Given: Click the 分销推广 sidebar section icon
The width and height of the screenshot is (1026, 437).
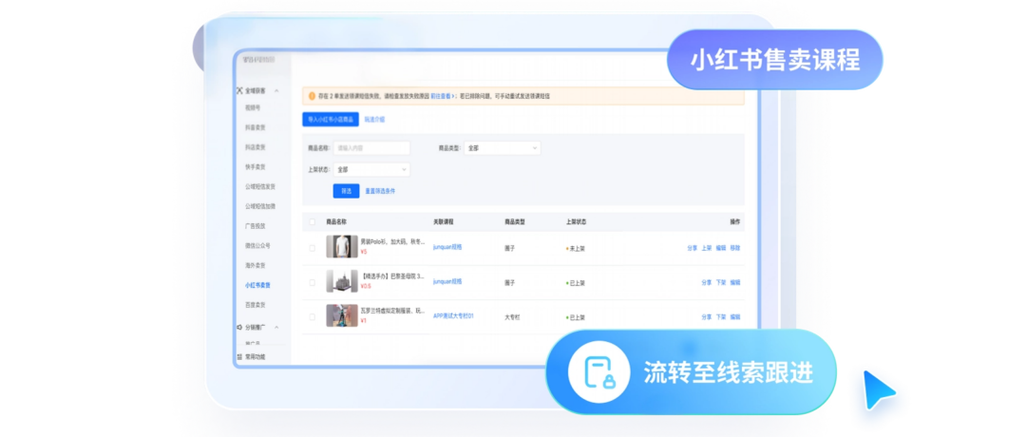Looking at the screenshot, I should click(x=239, y=327).
